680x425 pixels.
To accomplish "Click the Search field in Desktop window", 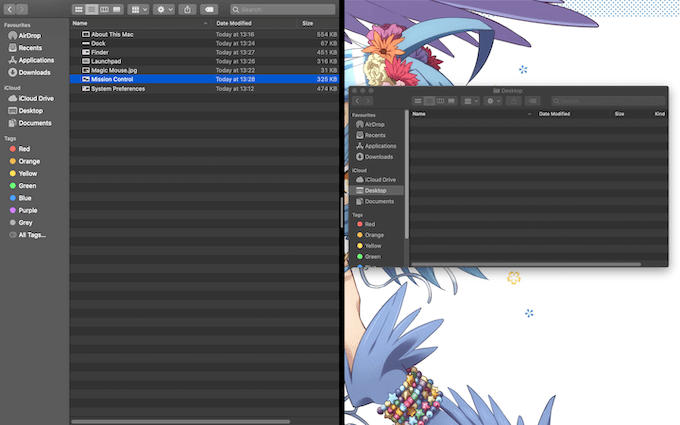I will point(608,101).
